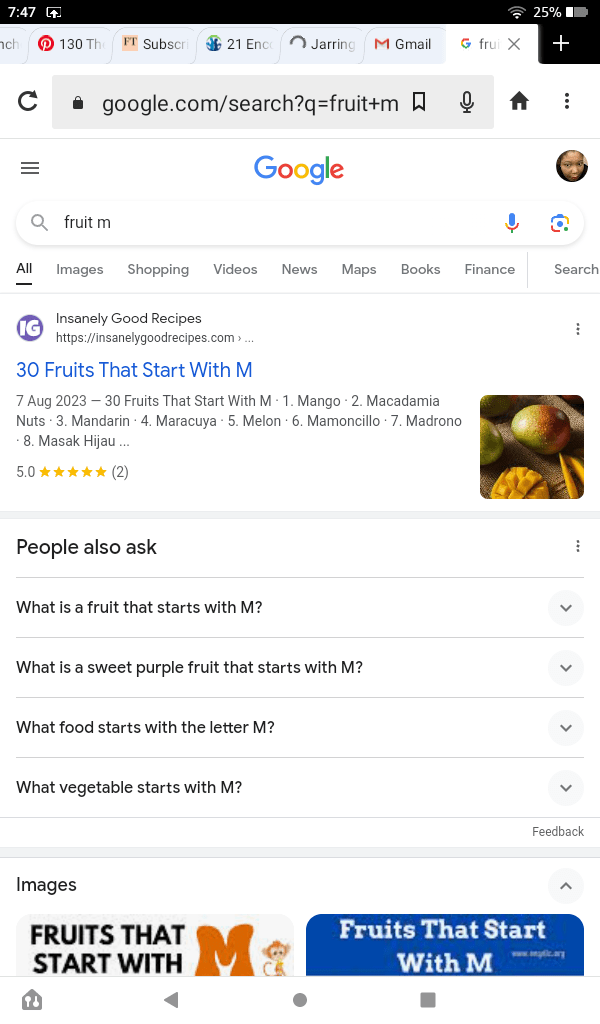Open the Google account profile picture

point(571,167)
